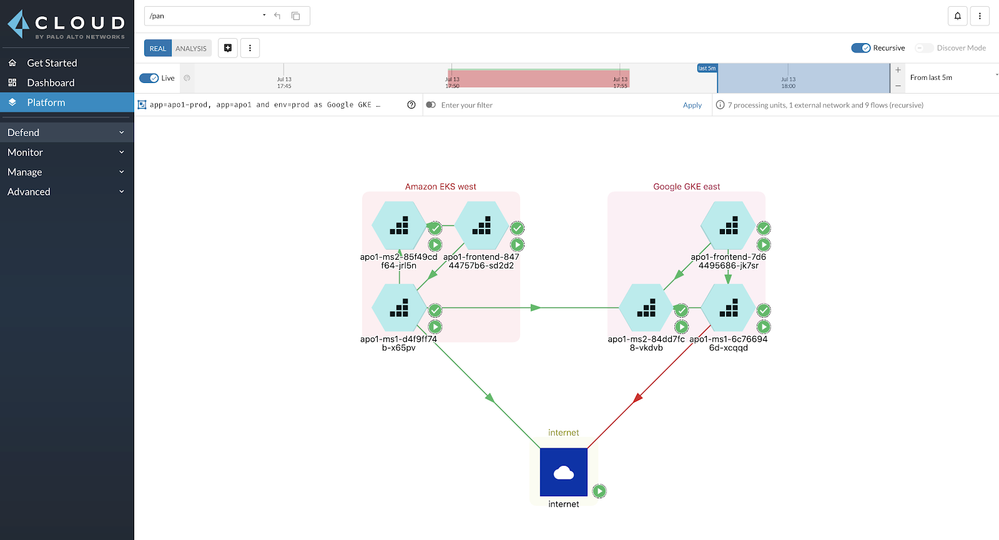Click the help icon beside Live
999x540 pixels.
pos(187,78)
